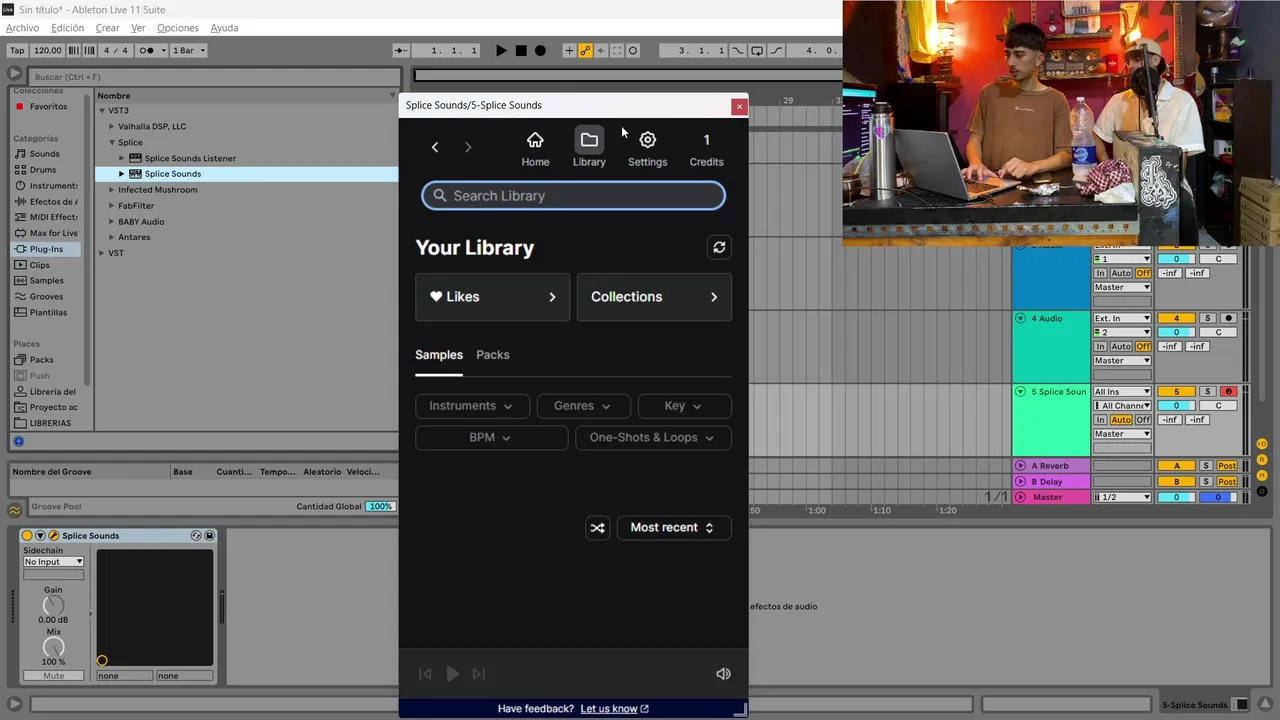This screenshot has height=720, width=1280.
Task: Click the shuffle icon beside Most recent
Action: 597,528
